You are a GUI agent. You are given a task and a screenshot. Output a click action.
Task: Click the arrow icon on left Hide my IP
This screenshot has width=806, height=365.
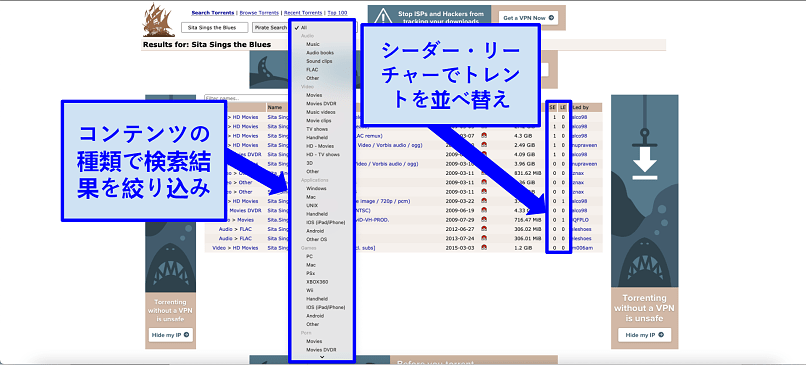(186, 335)
